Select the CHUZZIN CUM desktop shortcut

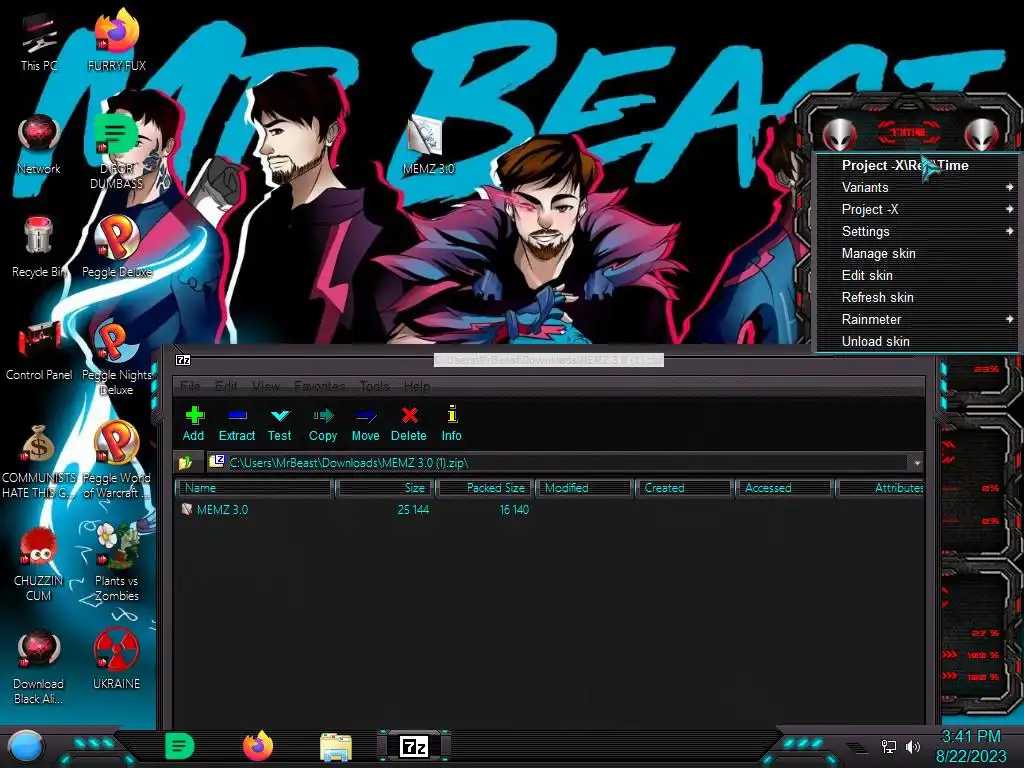[39, 564]
